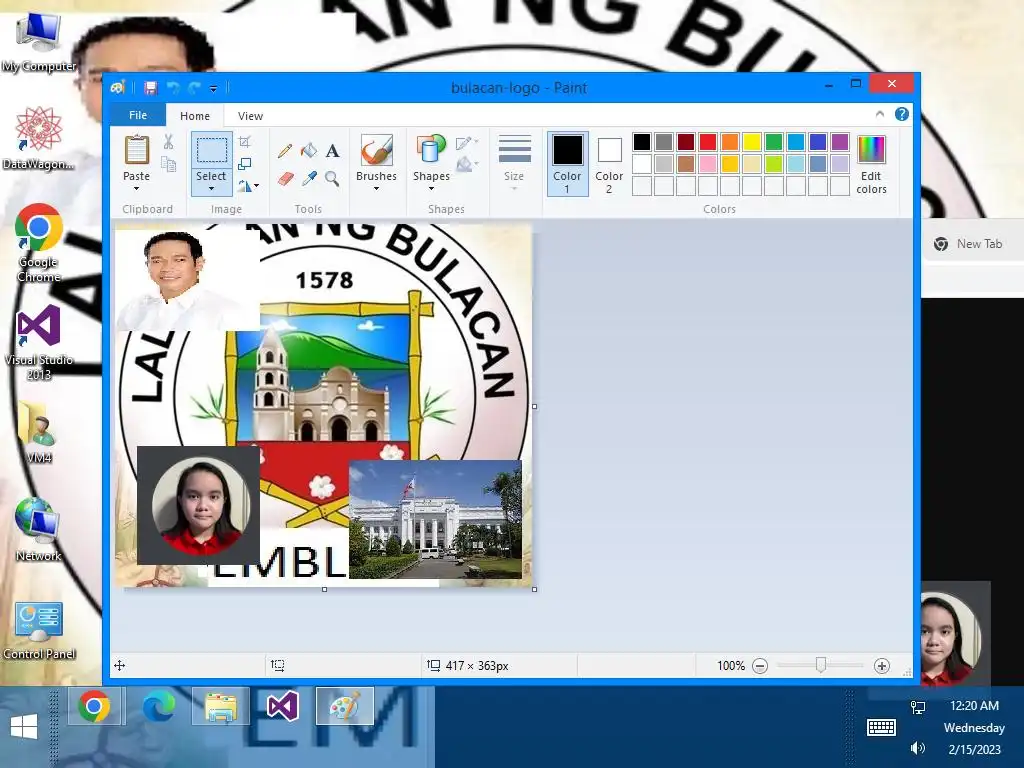Expand the Shapes dropdown arrow
This screenshot has height=768, width=1024.
[431, 189]
